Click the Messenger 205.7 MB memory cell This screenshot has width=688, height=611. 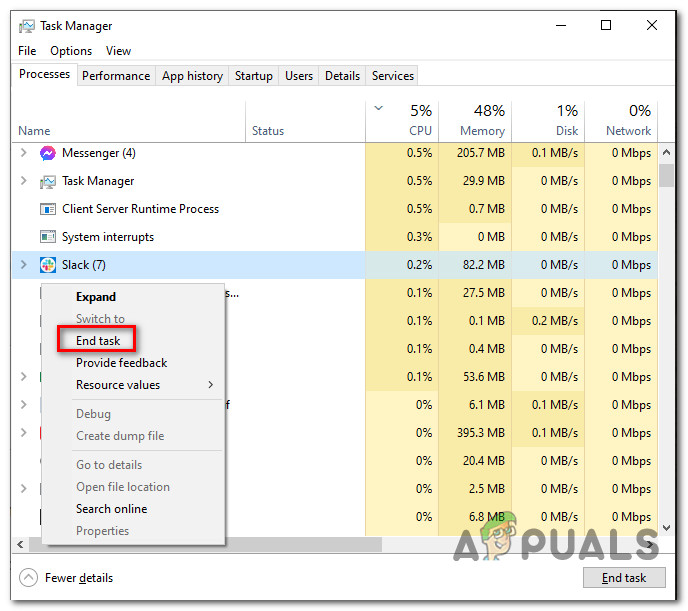click(x=475, y=153)
